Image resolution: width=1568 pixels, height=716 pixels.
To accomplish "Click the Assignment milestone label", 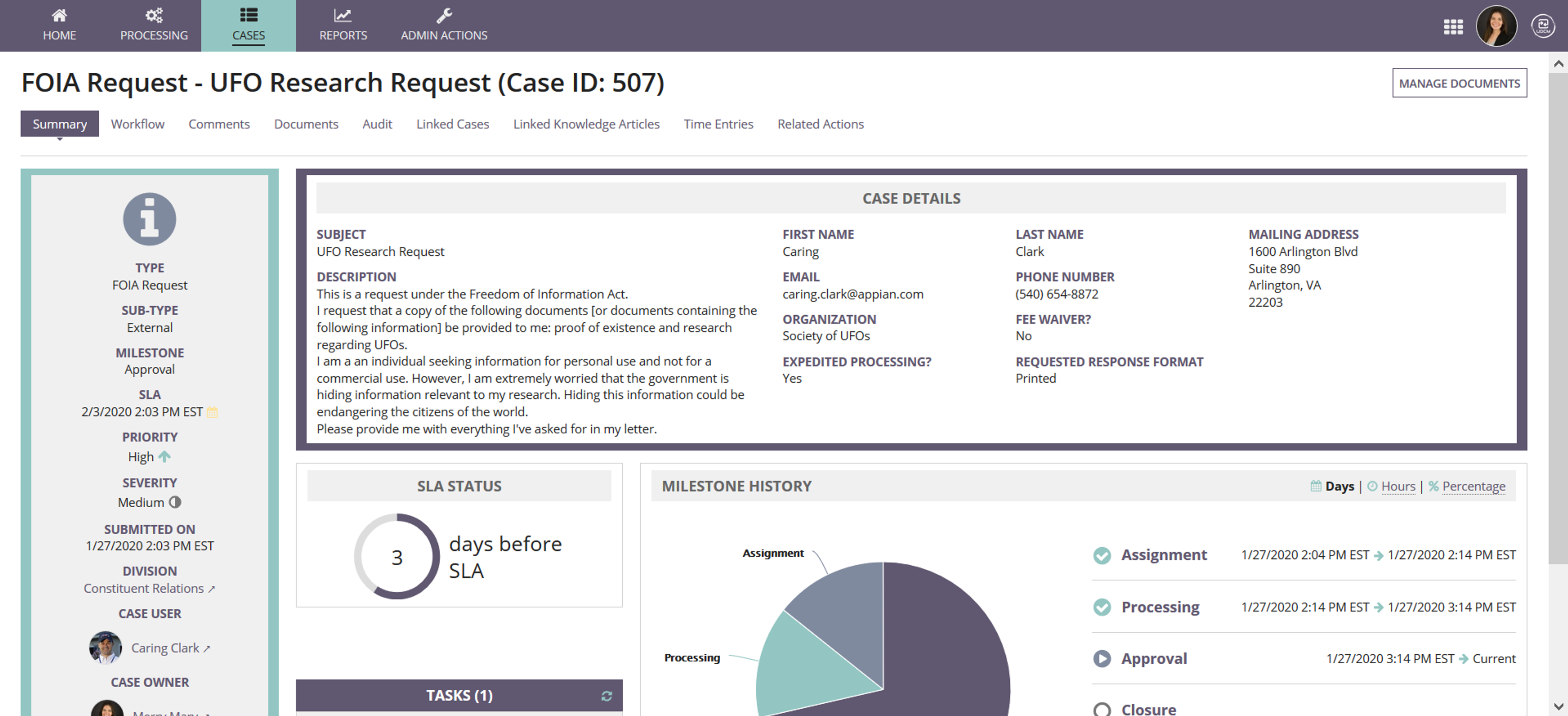I will coord(1164,555).
